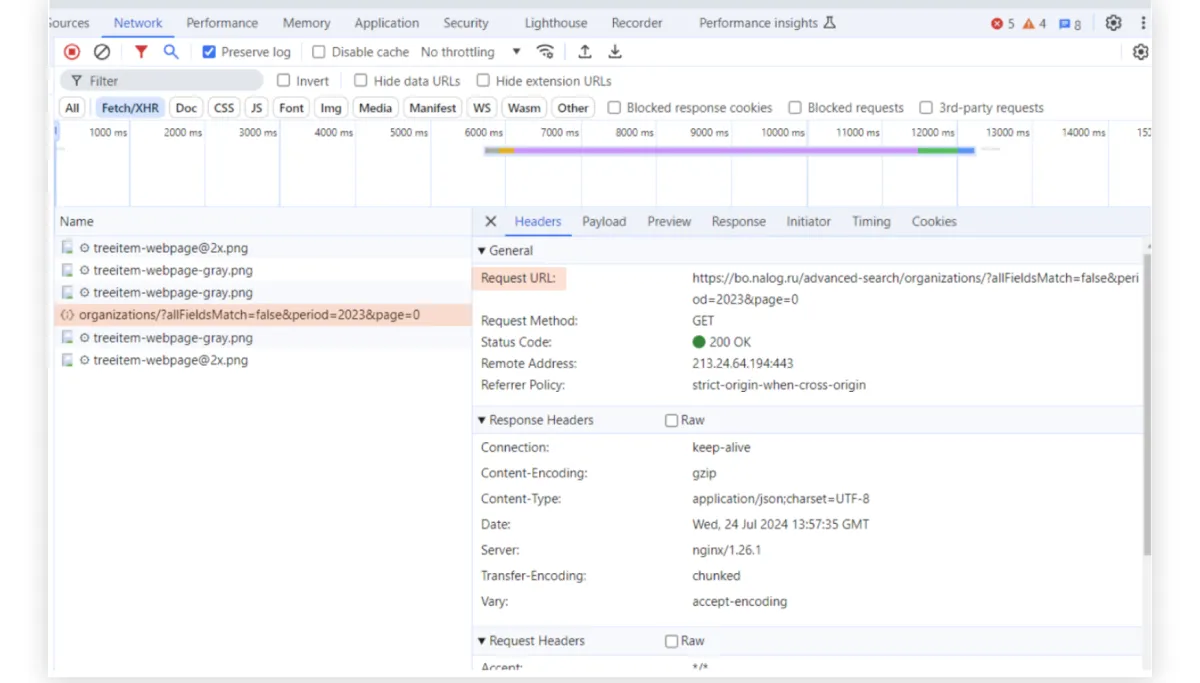The width and height of the screenshot is (1200, 683).
Task: Check Hide data URLs option
Action: [x=361, y=81]
